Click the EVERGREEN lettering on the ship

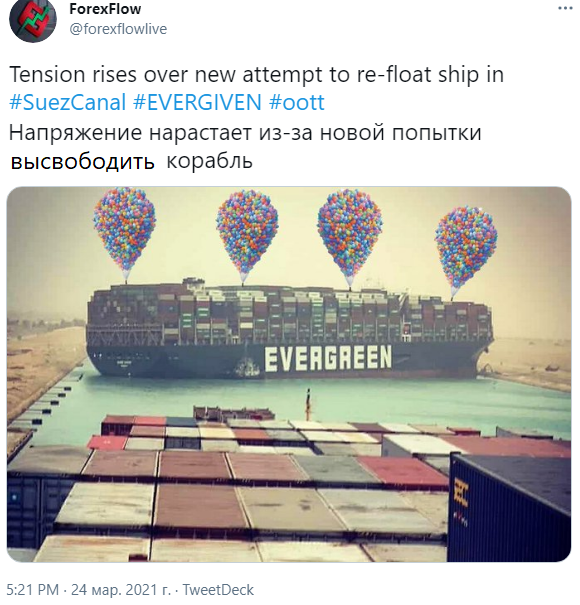(x=328, y=358)
